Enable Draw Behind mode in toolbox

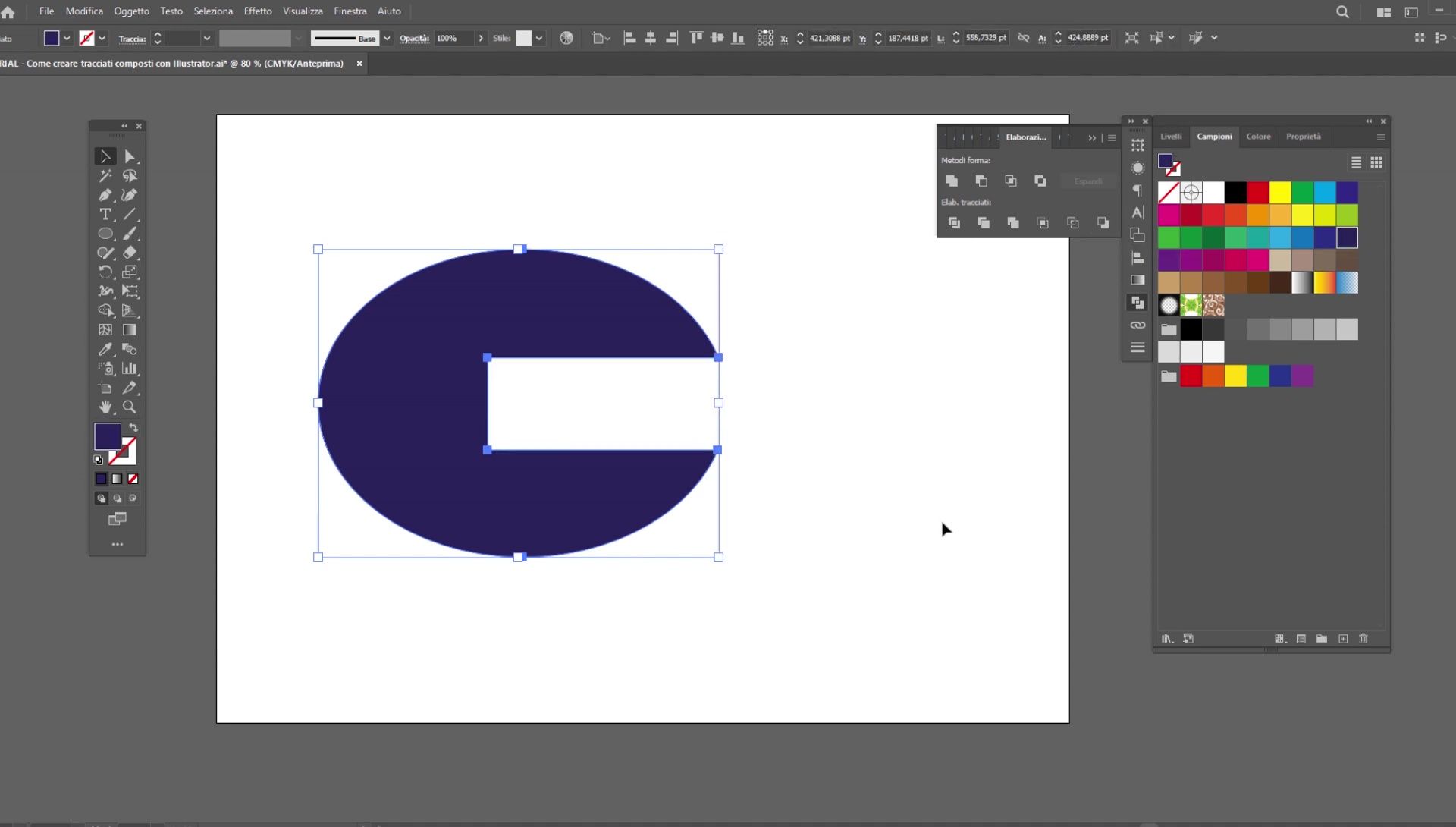pyautogui.click(x=117, y=498)
